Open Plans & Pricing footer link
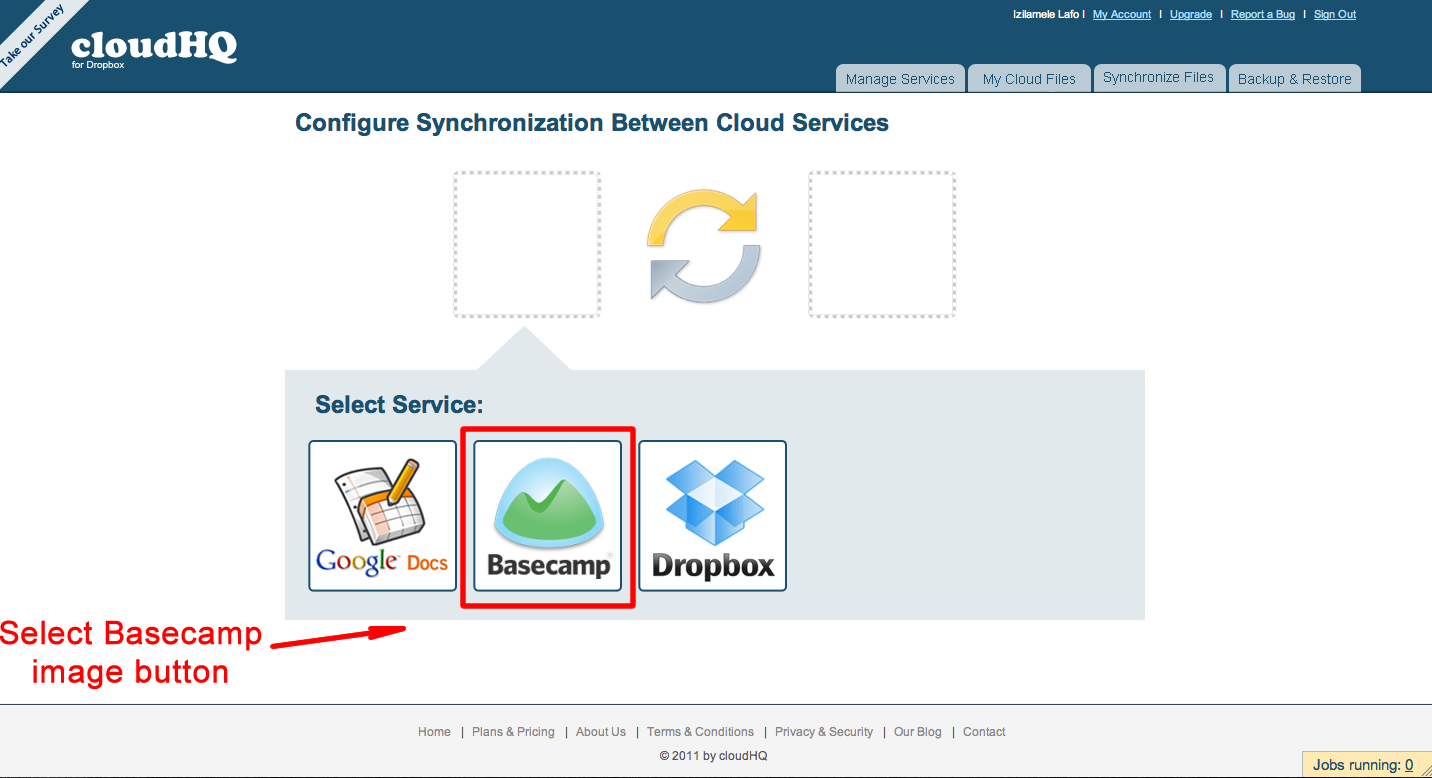1432x778 pixels. click(x=513, y=732)
